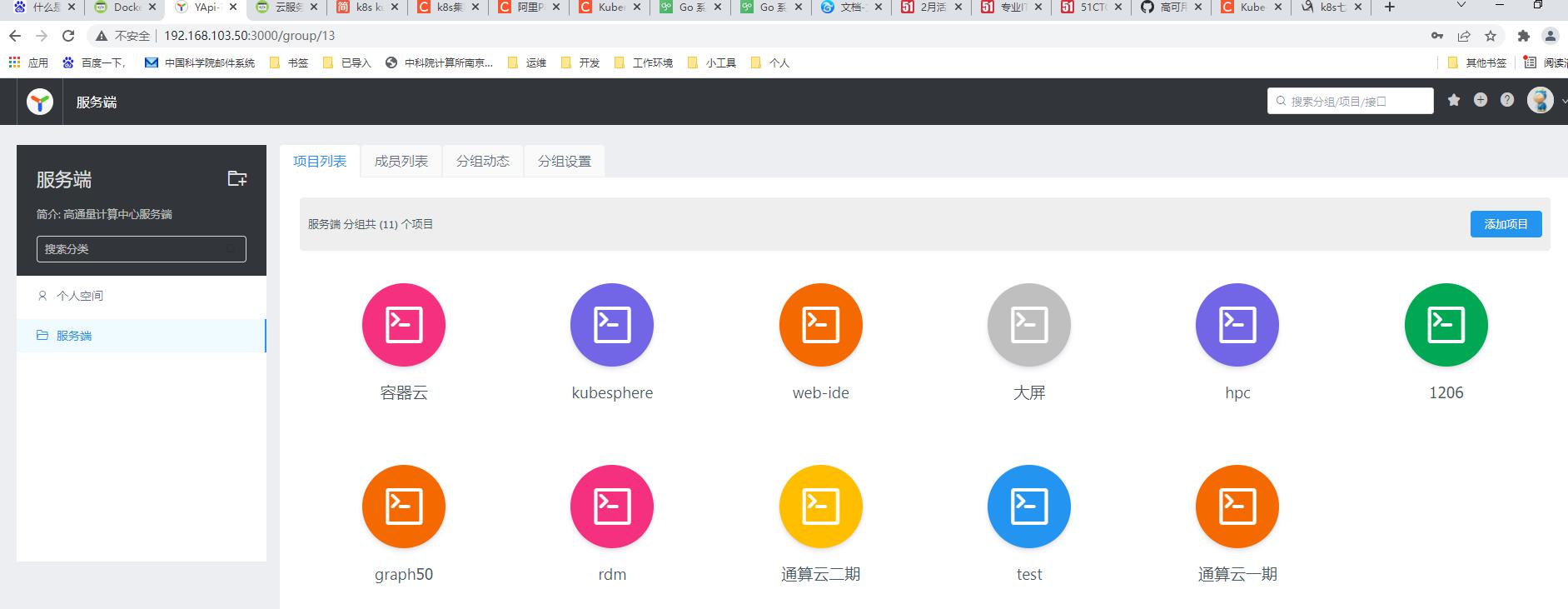Select 个人空间 in sidebar
This screenshot has height=609, width=1568.
point(142,296)
